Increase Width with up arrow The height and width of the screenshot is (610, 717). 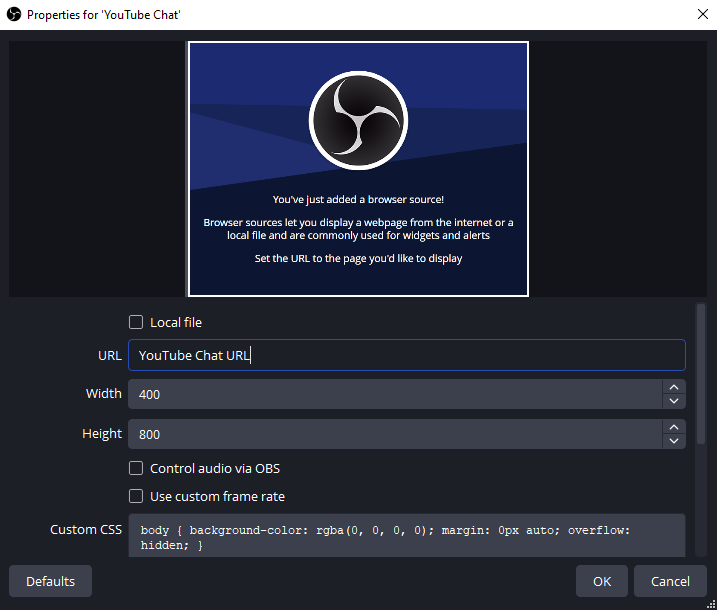click(x=674, y=387)
